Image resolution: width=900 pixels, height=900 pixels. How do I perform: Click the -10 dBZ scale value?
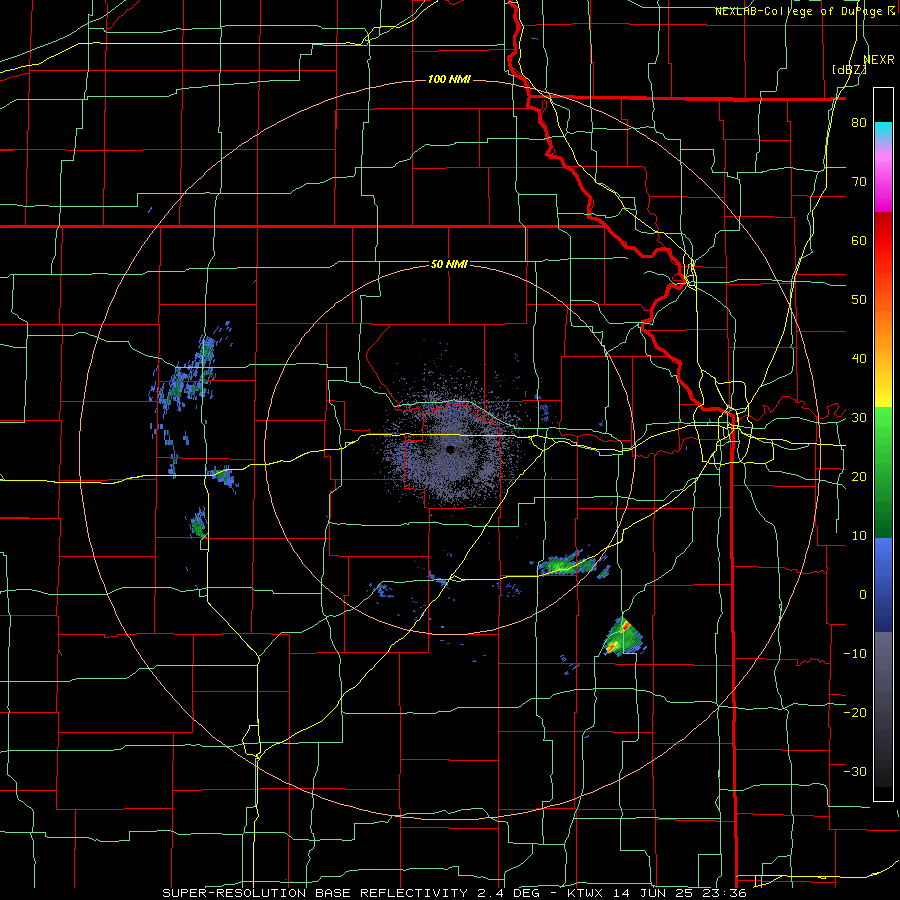[x=855, y=653]
